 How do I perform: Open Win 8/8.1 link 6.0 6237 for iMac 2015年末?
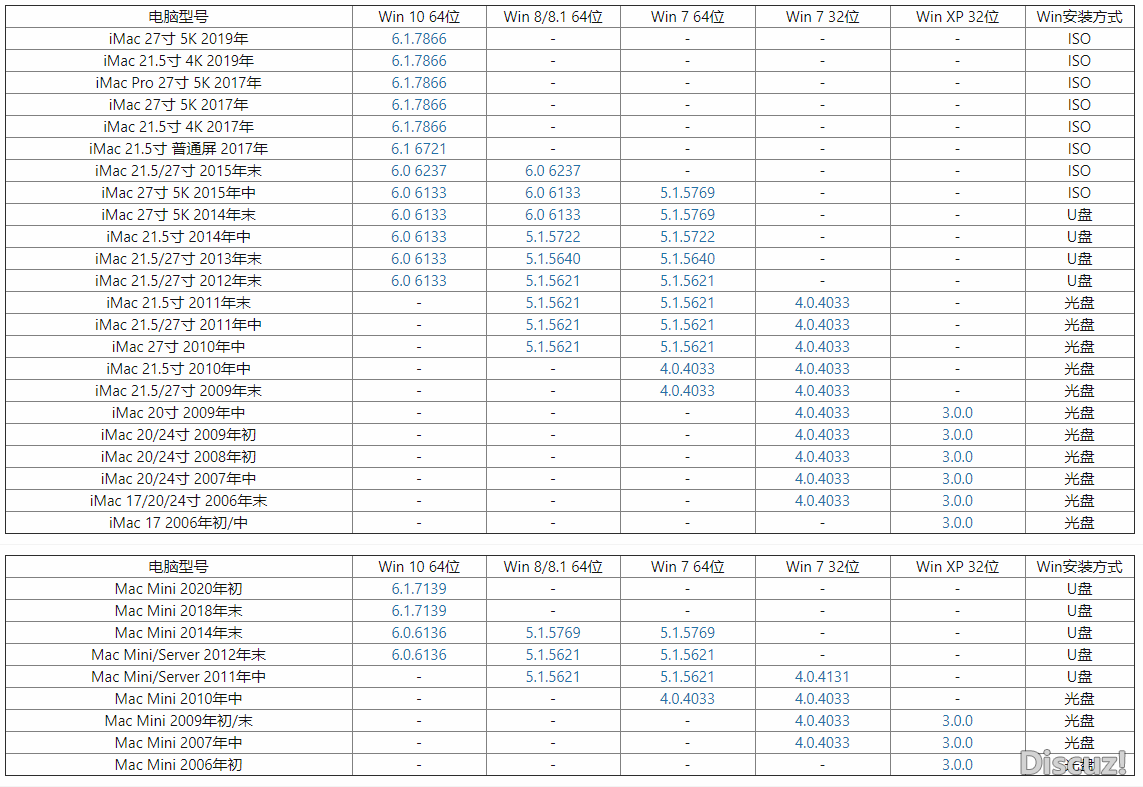(553, 171)
